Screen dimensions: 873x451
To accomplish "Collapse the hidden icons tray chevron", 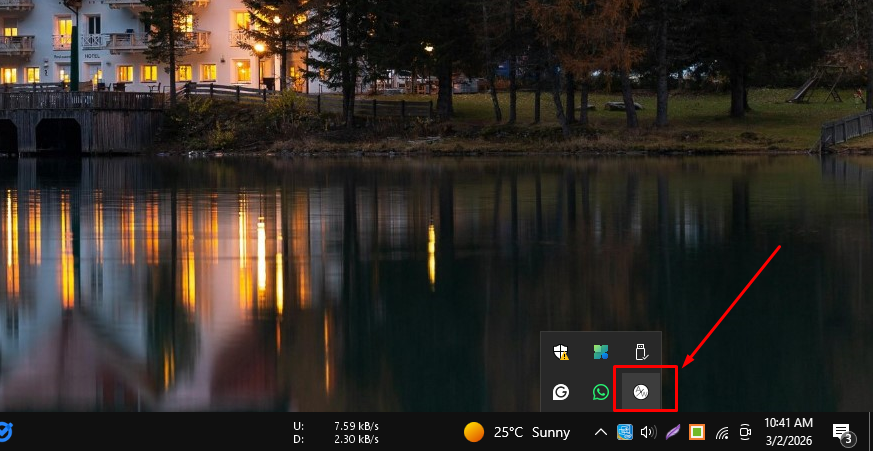I will (x=600, y=432).
